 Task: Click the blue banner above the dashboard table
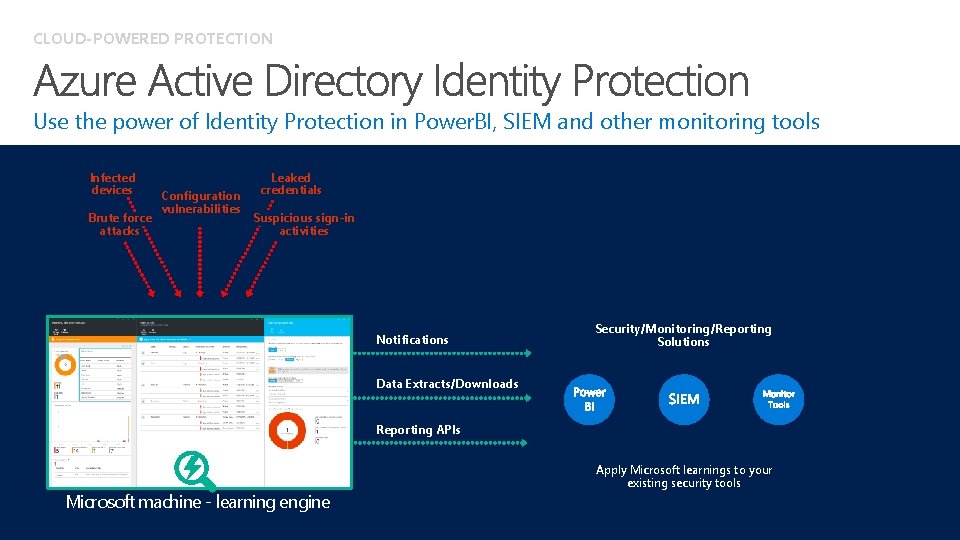point(200,339)
